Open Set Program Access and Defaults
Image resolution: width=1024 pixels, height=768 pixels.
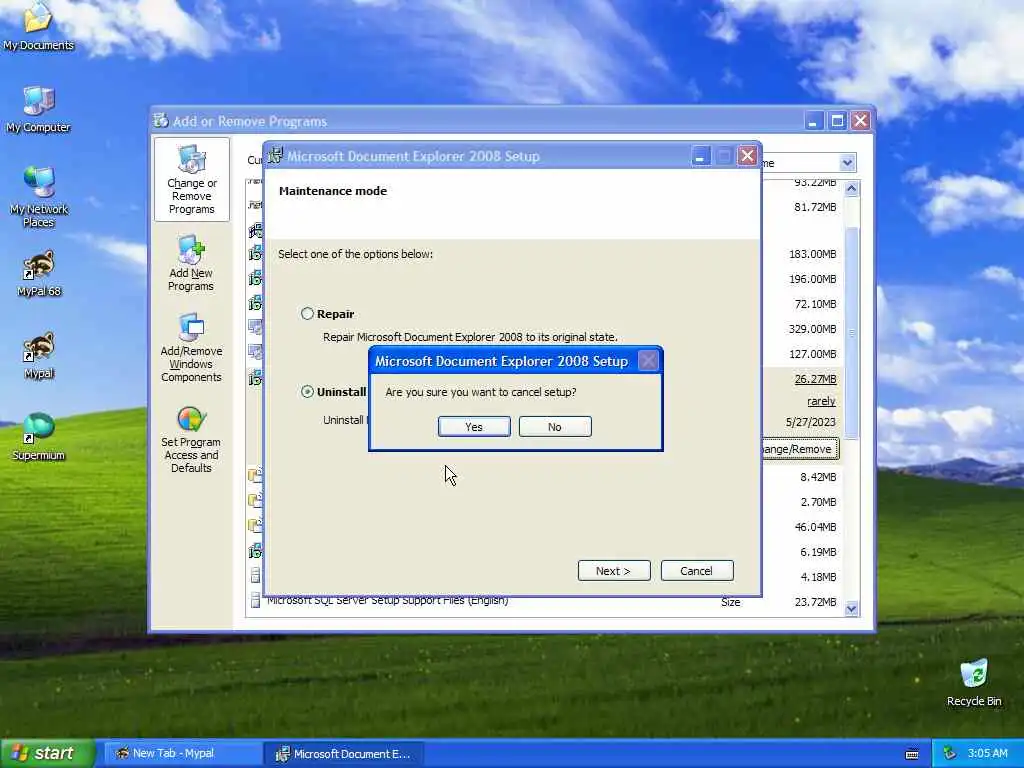pyautogui.click(x=191, y=440)
